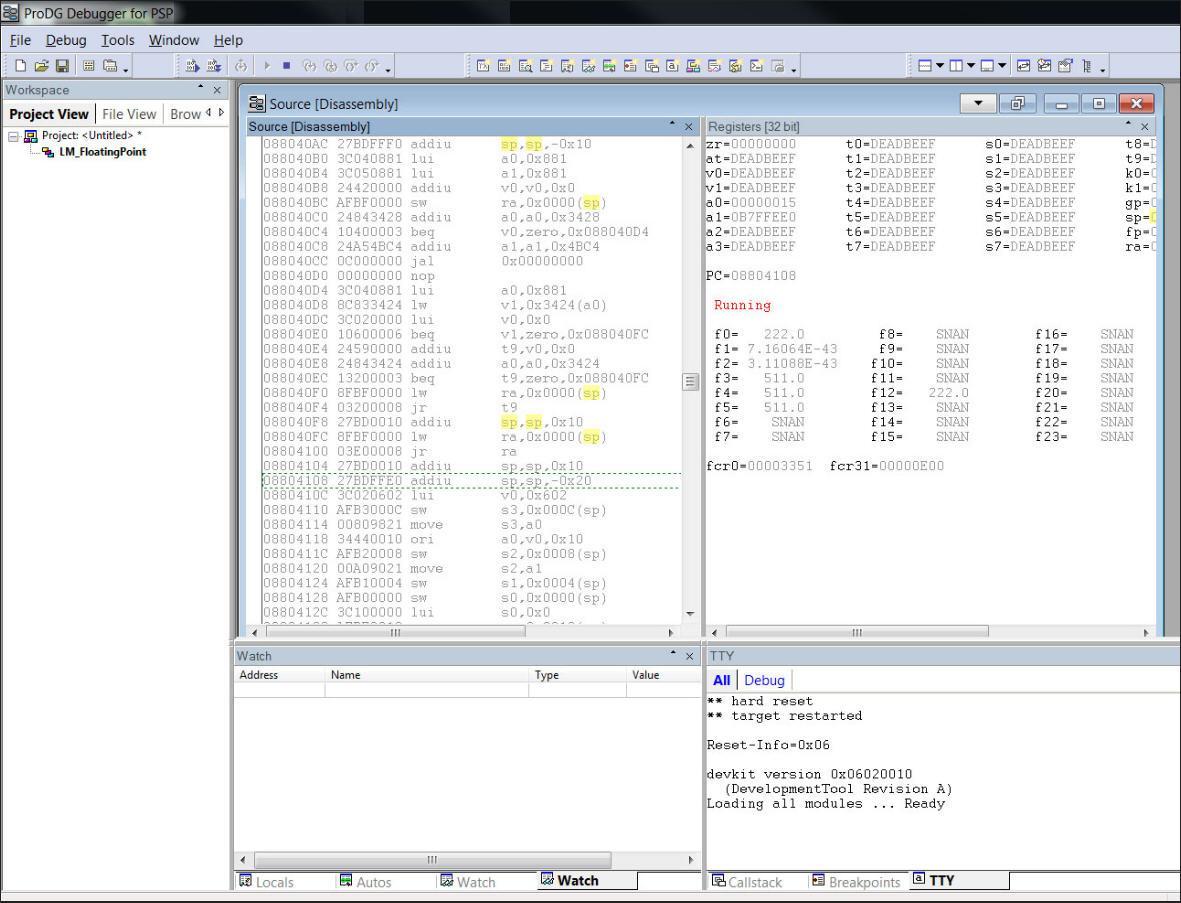Select the Debug filter in TTY
Screen dimensions: 1181x903
pyautogui.click(x=764, y=680)
